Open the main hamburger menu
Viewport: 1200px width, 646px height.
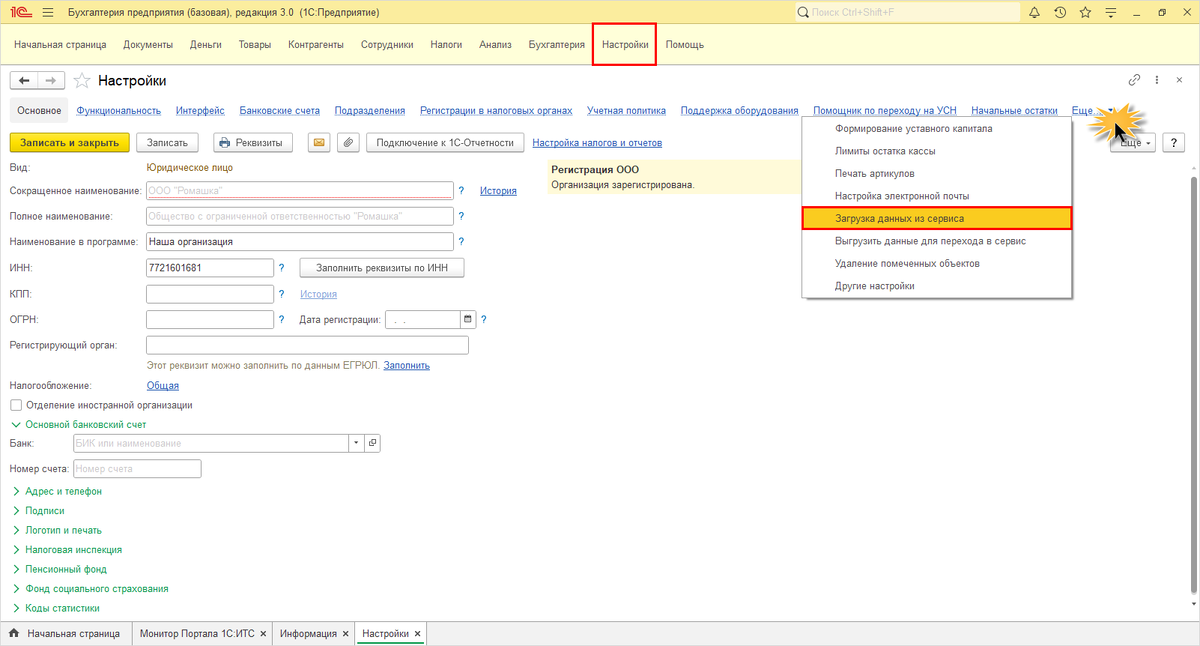pyautogui.click(x=47, y=13)
